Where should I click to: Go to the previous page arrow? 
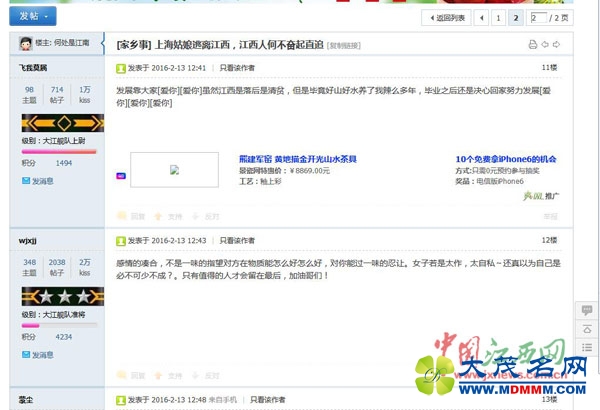pyautogui.click(x=481, y=18)
